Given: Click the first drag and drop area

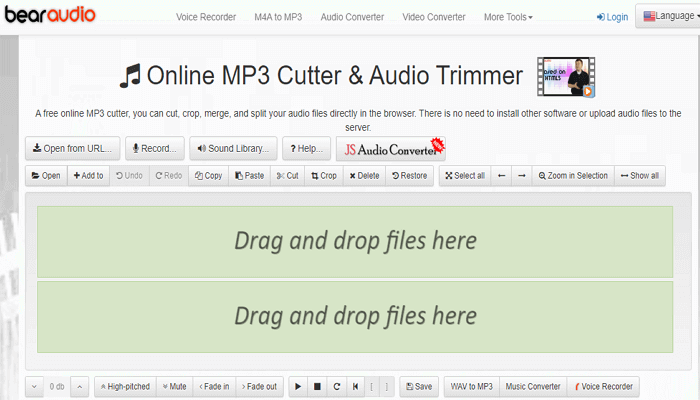Looking at the screenshot, I should 355,241.
